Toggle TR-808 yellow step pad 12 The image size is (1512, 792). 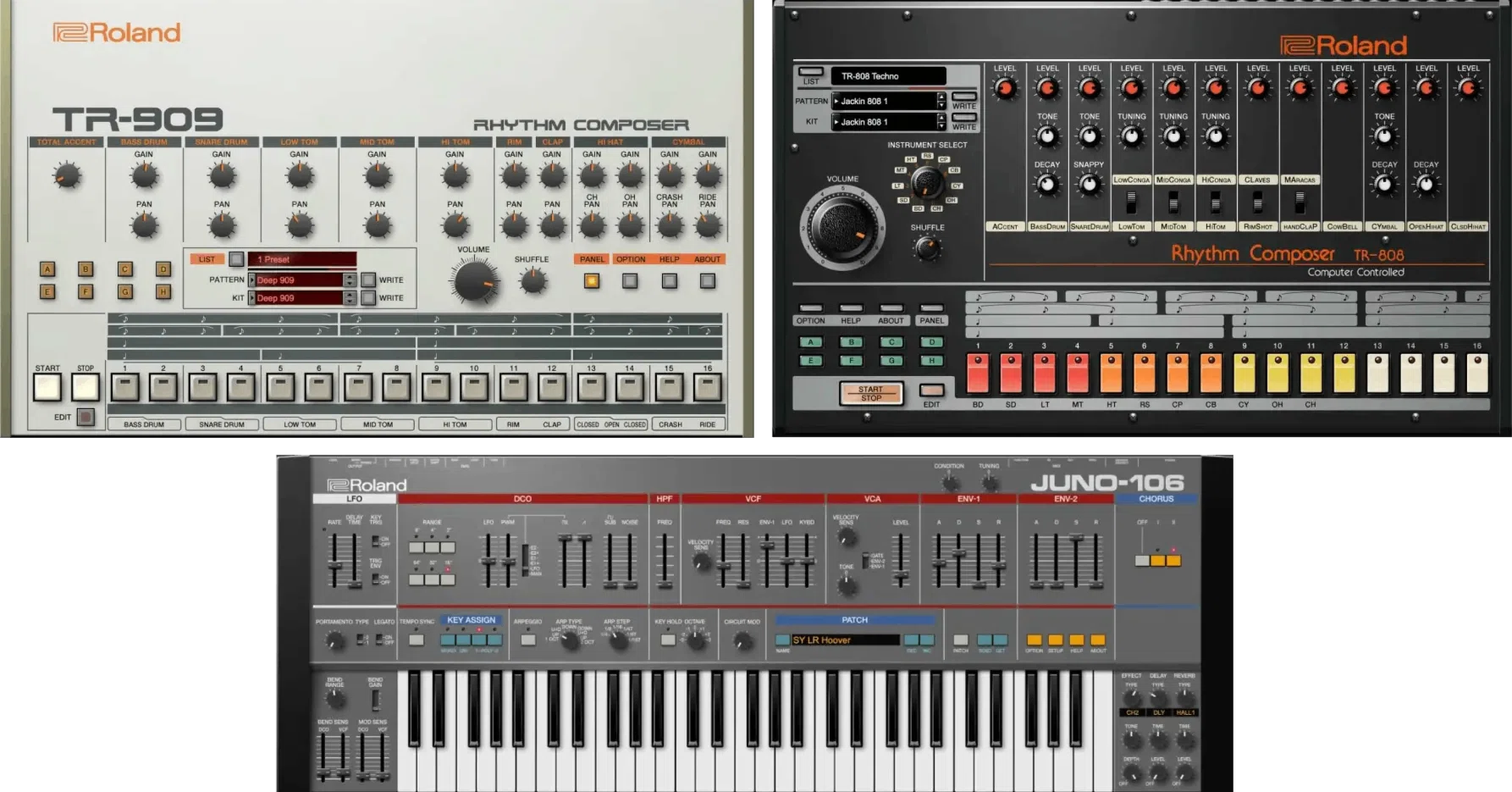tap(1344, 373)
